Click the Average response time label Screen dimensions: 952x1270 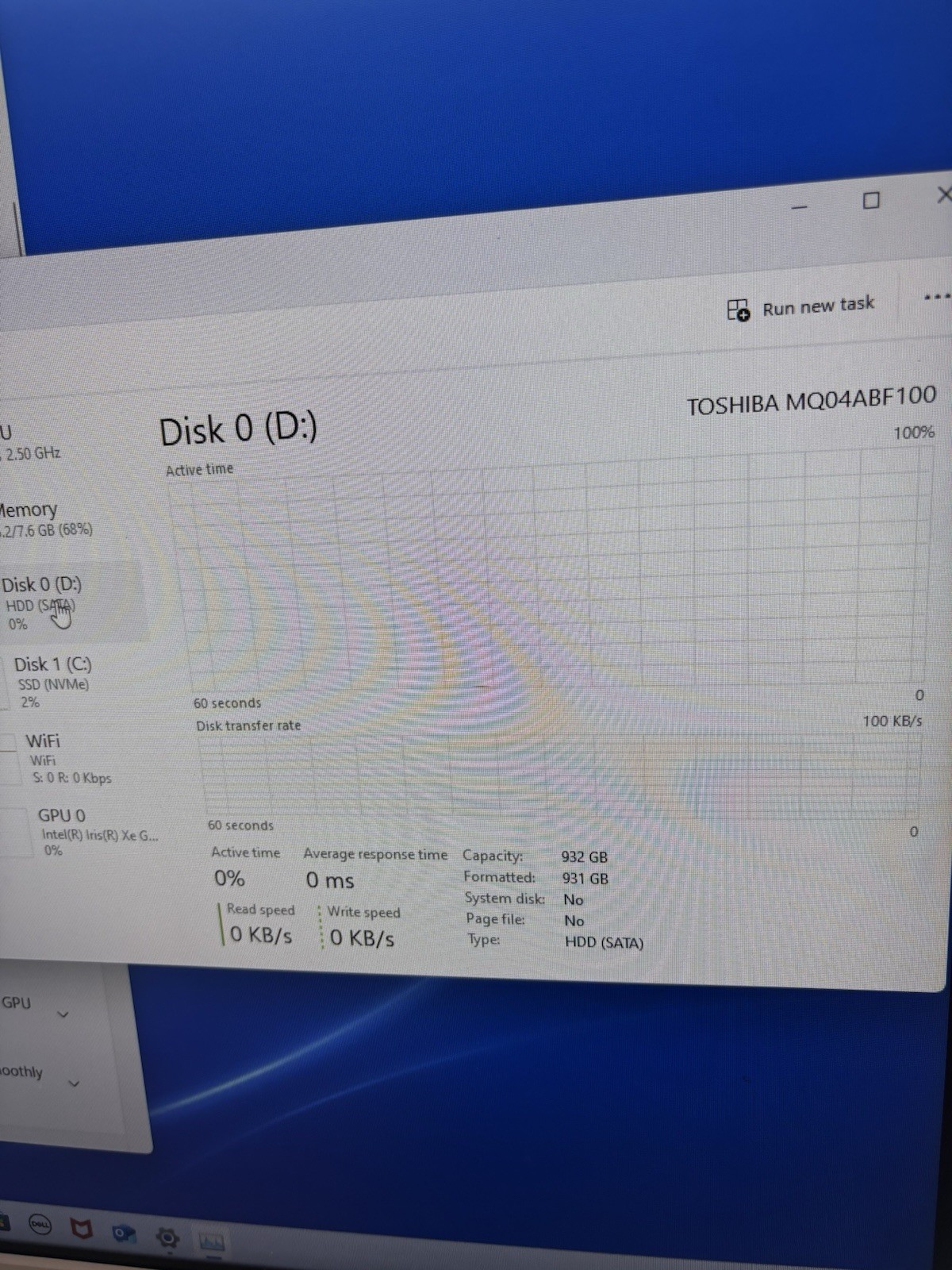(375, 855)
